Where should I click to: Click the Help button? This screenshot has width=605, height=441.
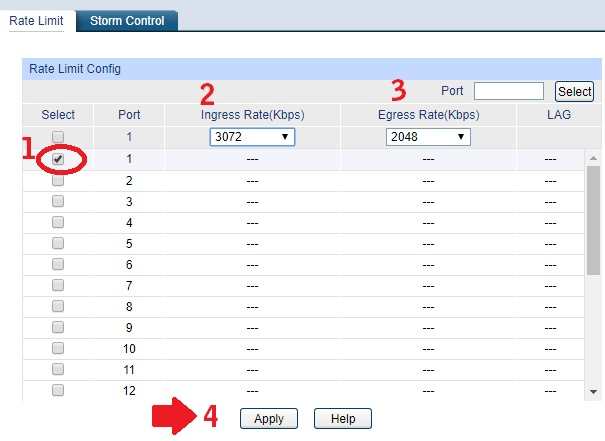pos(343,419)
